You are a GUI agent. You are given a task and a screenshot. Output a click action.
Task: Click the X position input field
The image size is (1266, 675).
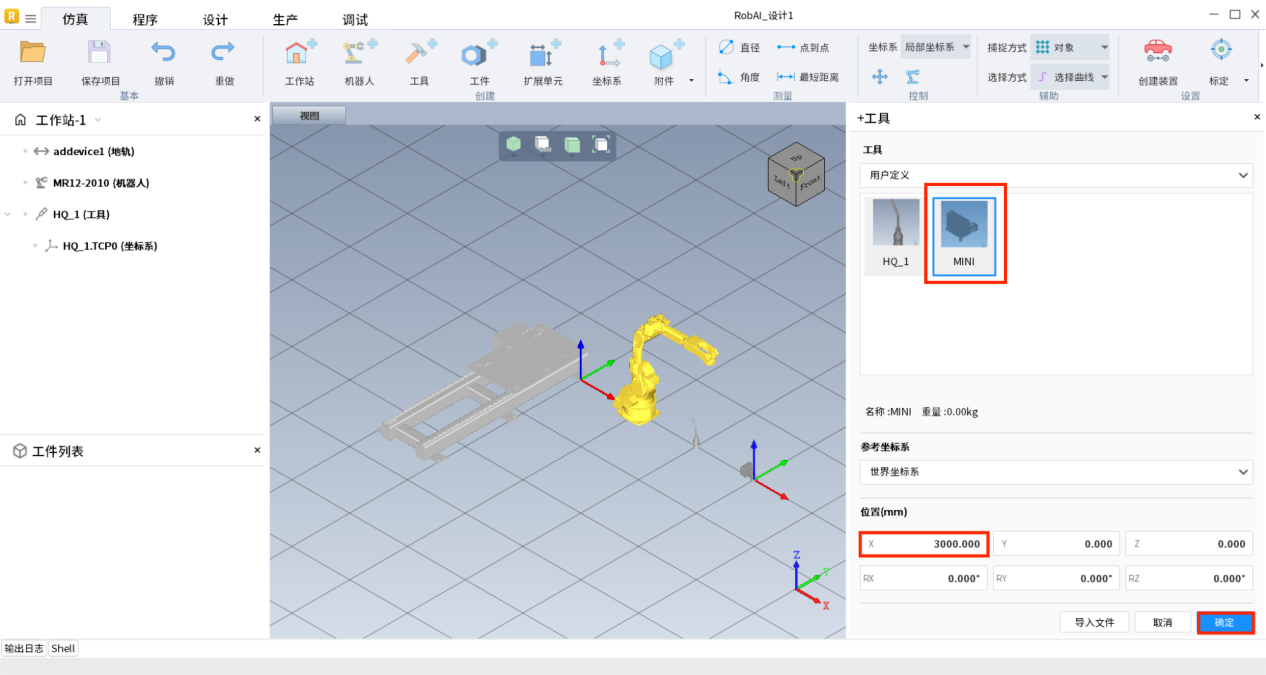point(925,544)
